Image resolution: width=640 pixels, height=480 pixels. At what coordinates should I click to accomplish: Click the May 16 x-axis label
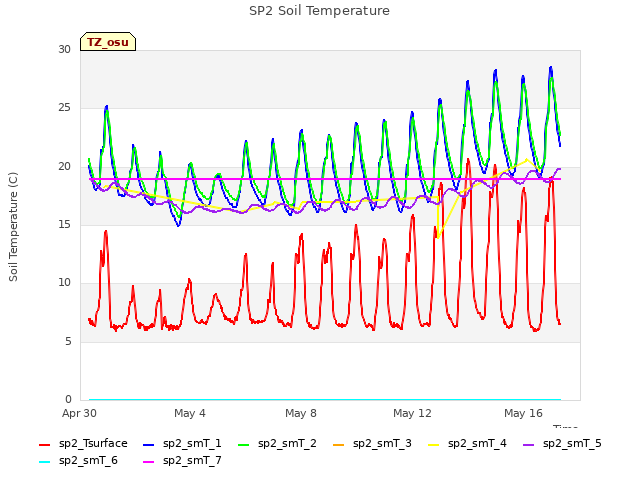[523, 413]
